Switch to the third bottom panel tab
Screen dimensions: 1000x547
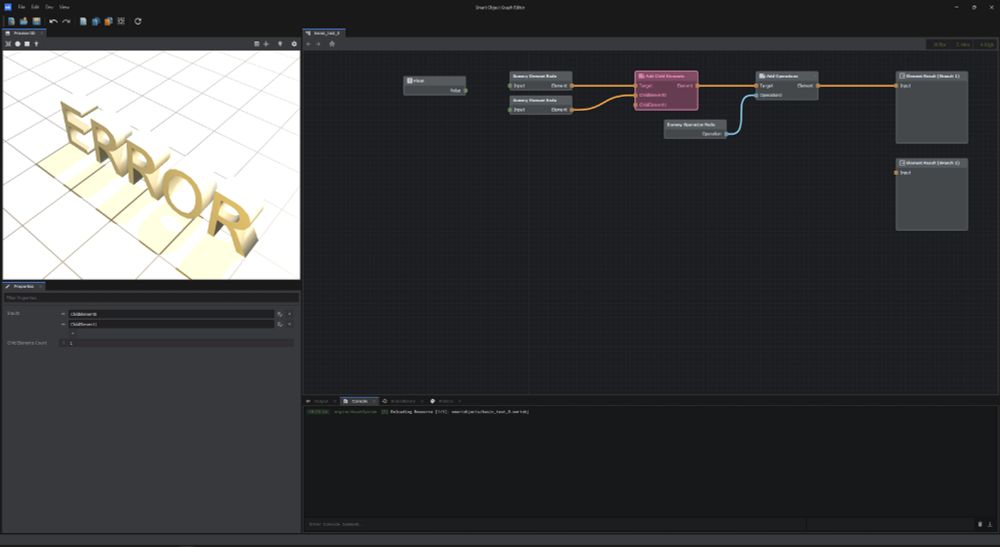tap(402, 401)
